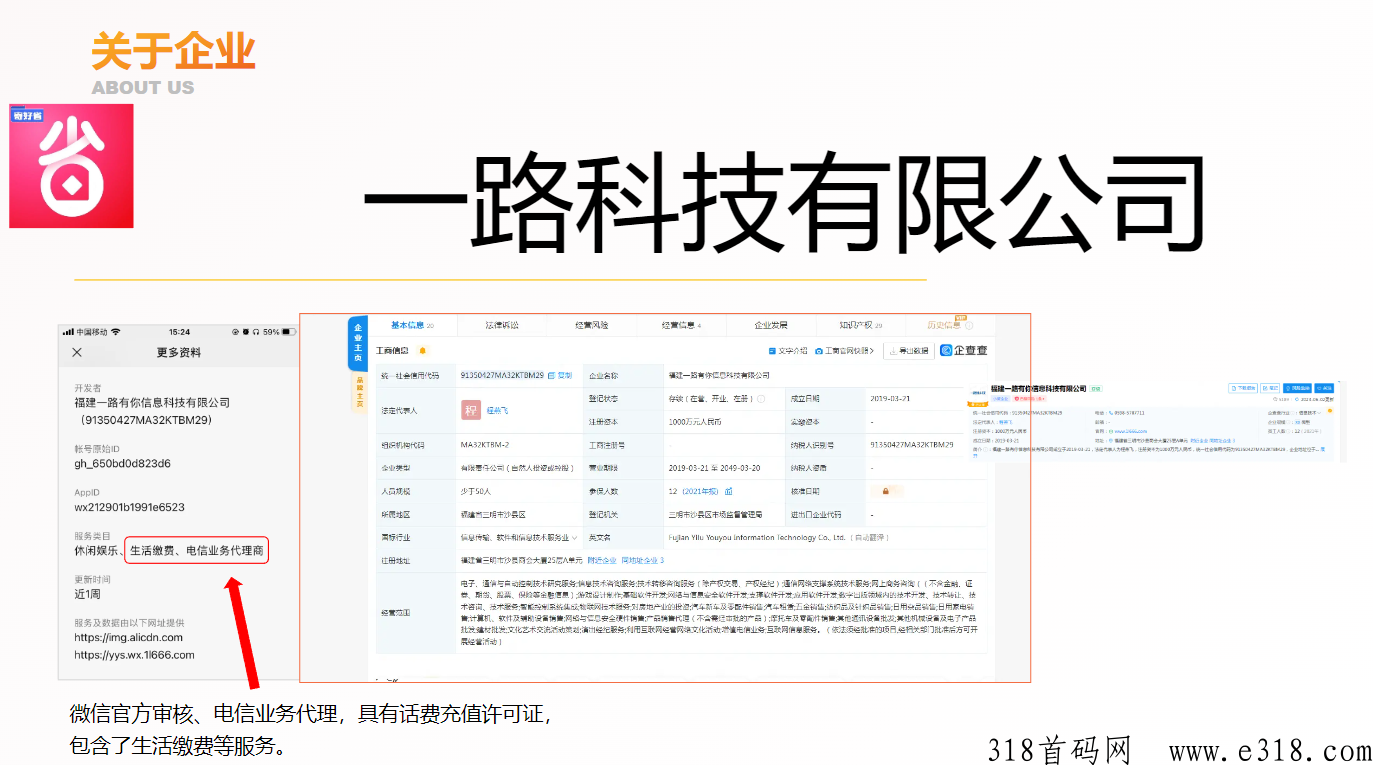This screenshot has height=765, width=1373.
Task: Click the 风险监控 button in the summary card
Action: tap(1298, 388)
